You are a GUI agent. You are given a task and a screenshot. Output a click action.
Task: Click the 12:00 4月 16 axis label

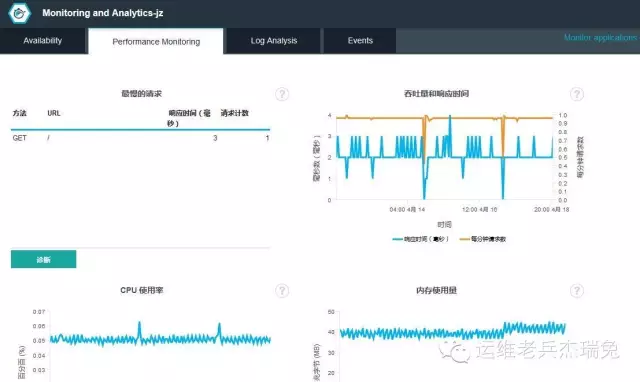[x=480, y=209]
